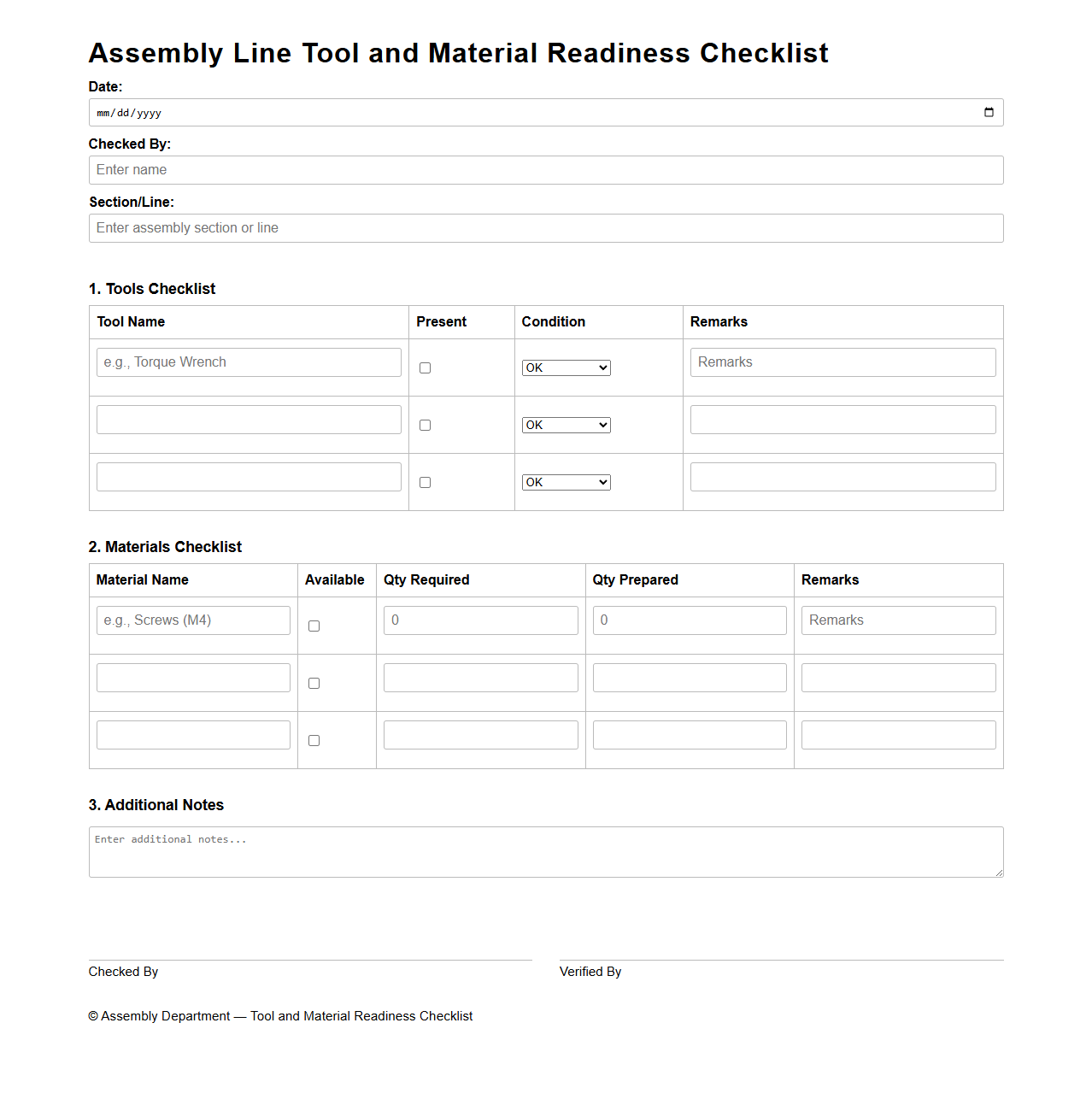Image resolution: width=1092 pixels, height=1111 pixels.
Task: Toggle Present checkbox in second tool row
Action: click(425, 425)
